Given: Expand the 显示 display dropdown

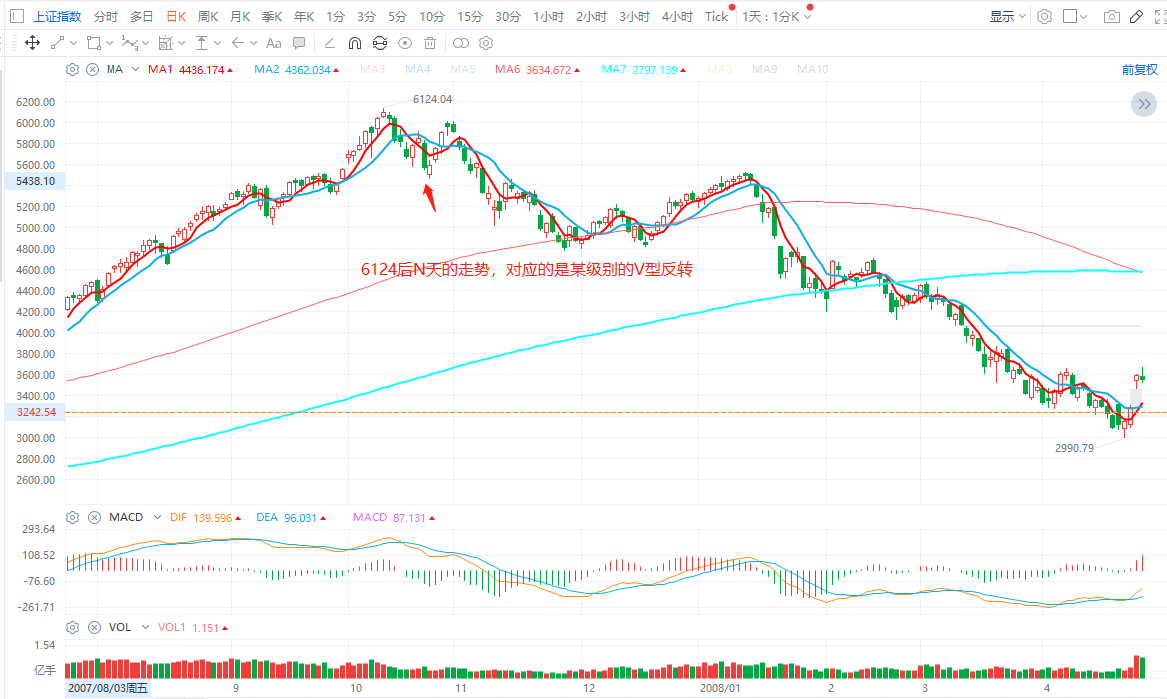Looking at the screenshot, I should (x=1007, y=16).
